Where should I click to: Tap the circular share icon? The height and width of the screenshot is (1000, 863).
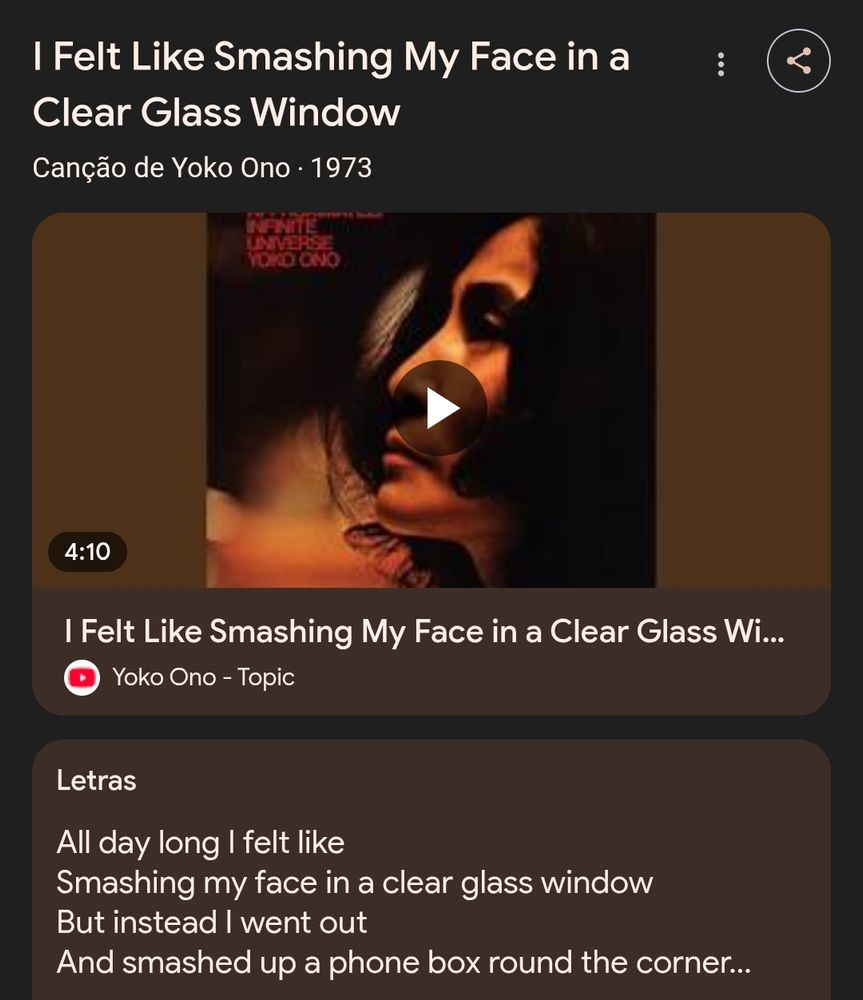pyautogui.click(x=799, y=61)
